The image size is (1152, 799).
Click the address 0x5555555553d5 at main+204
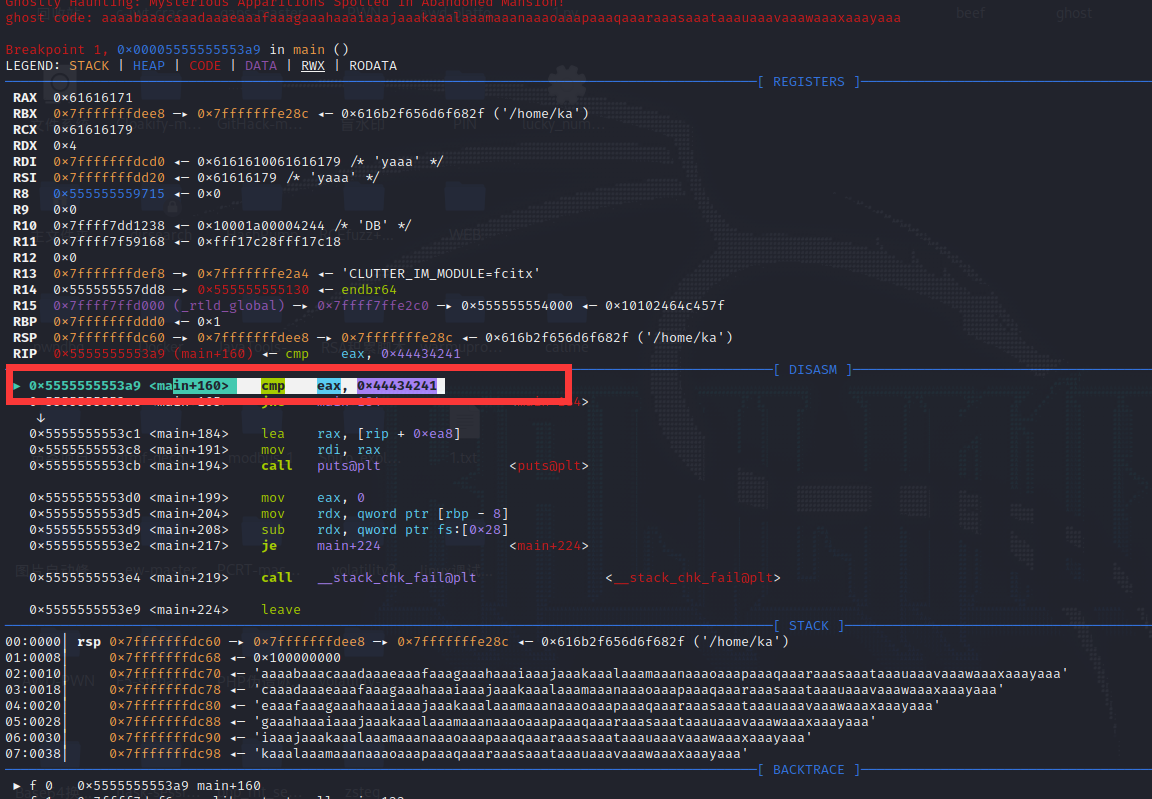85,514
